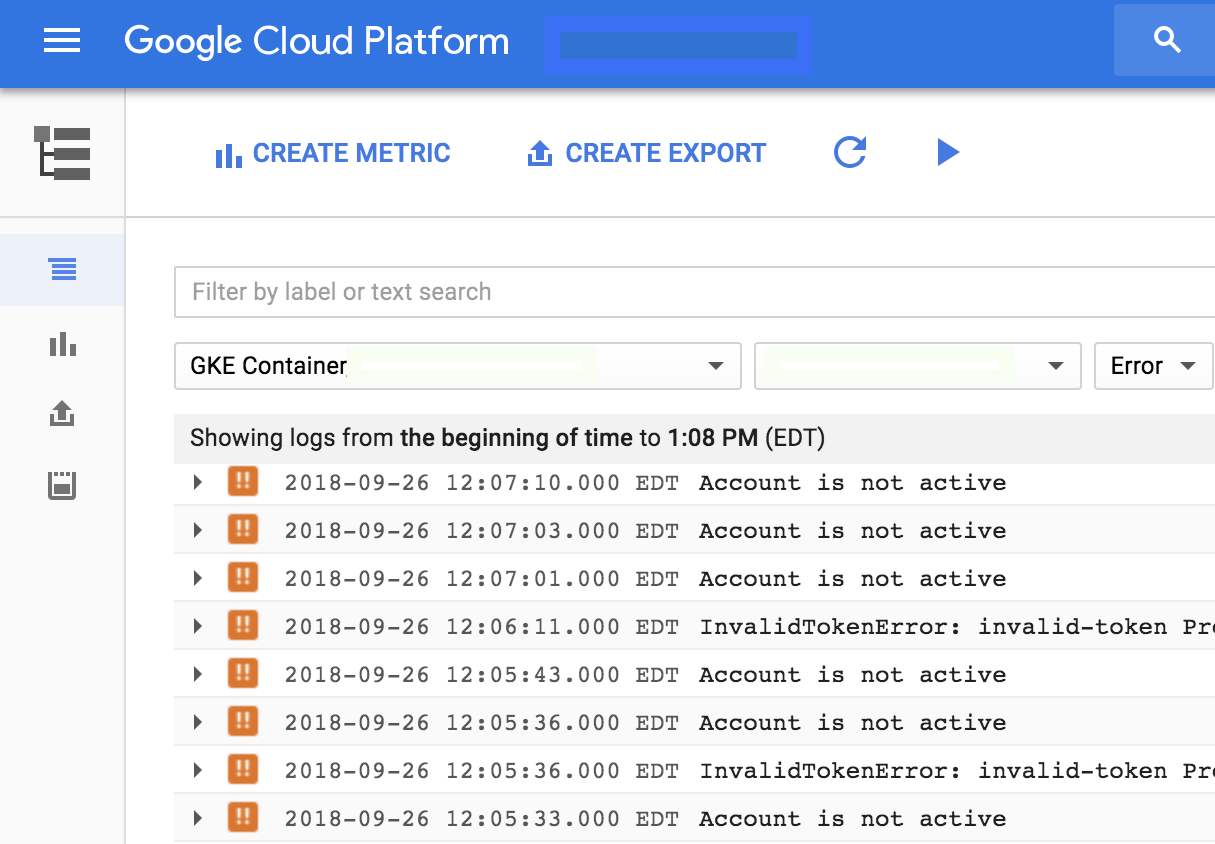Open the Error severity level dropdown
Image resolution: width=1215 pixels, height=844 pixels.
point(1154,366)
